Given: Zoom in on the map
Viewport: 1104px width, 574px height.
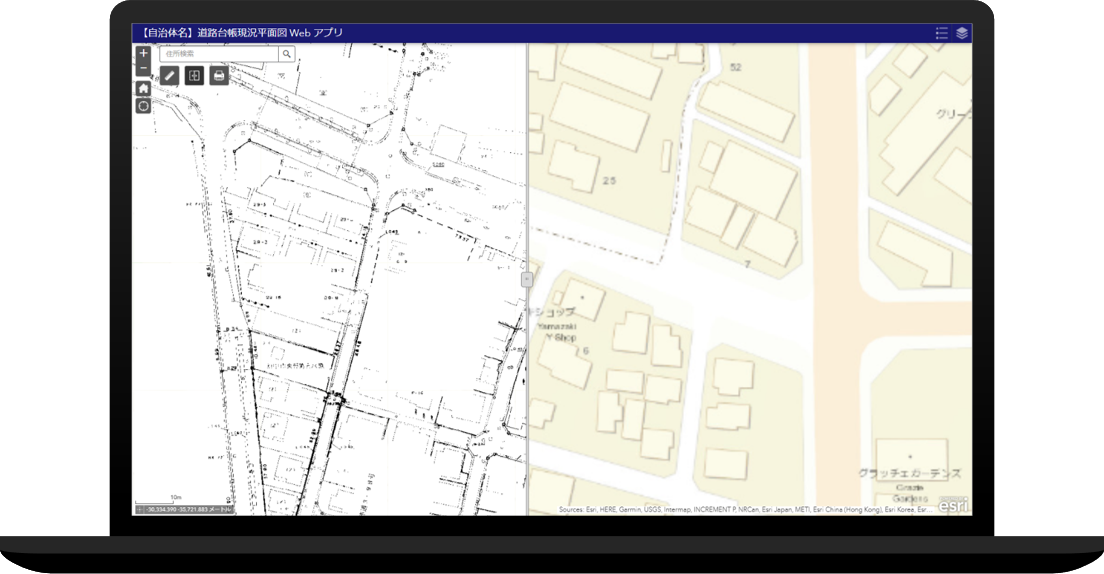Looking at the screenshot, I should coord(143,54).
